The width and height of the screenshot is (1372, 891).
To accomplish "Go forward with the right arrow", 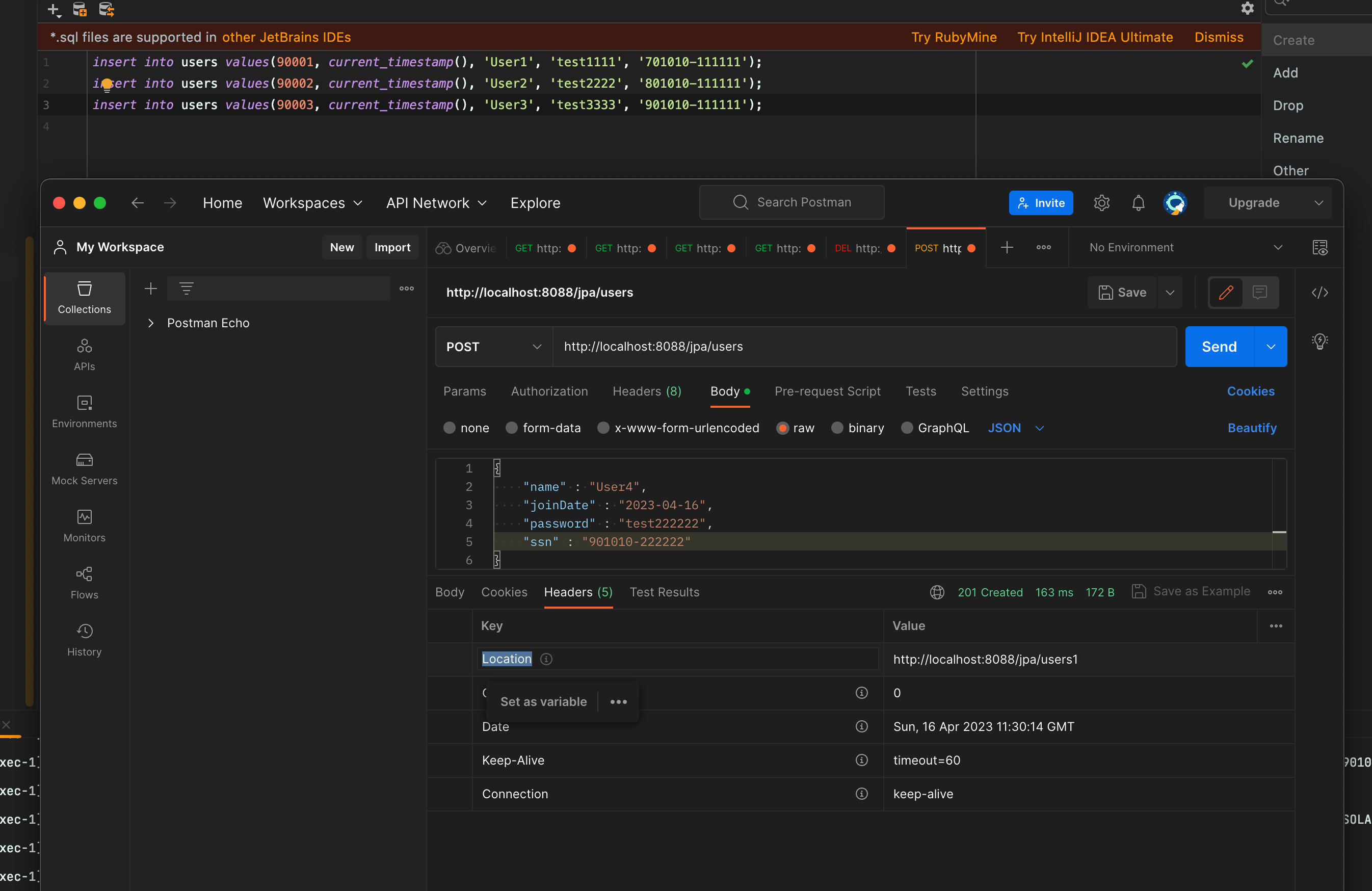I will 170,202.
